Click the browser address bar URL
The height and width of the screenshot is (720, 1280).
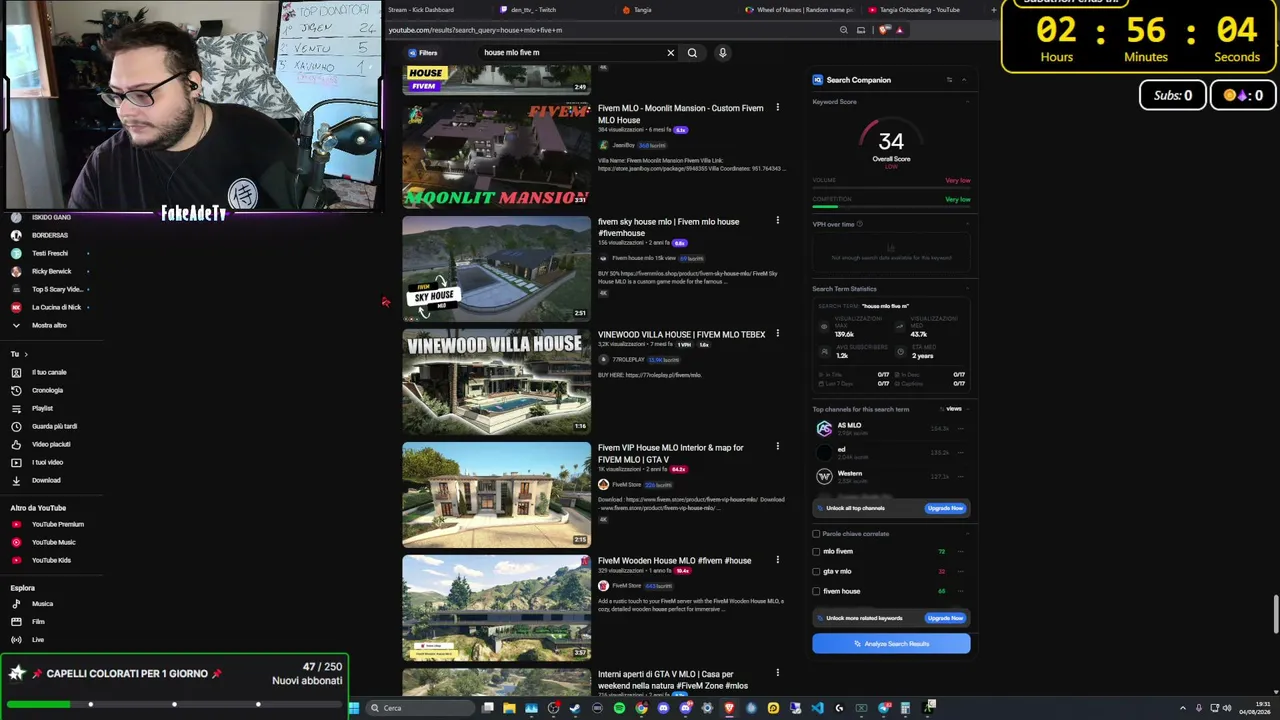point(475,30)
